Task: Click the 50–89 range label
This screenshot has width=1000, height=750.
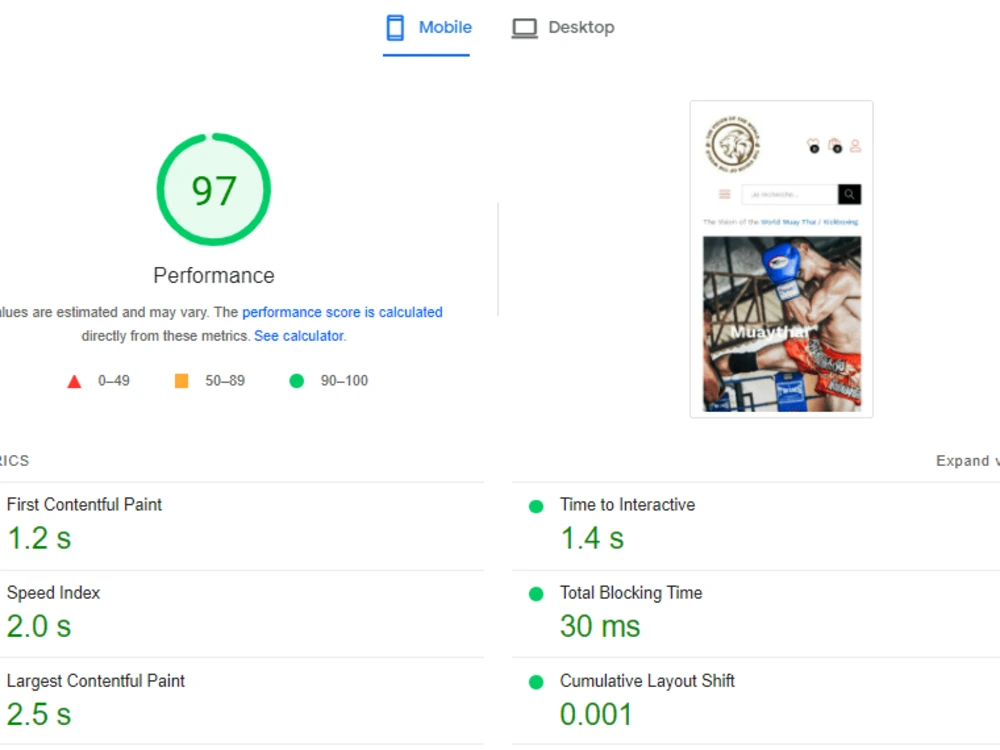Action: tap(225, 381)
